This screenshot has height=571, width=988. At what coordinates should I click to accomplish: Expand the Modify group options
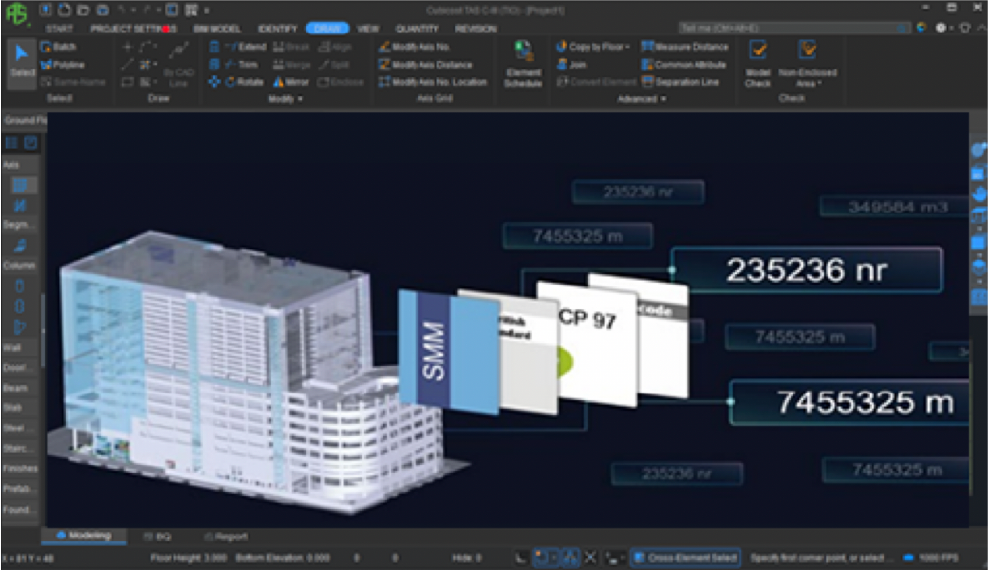click(285, 99)
